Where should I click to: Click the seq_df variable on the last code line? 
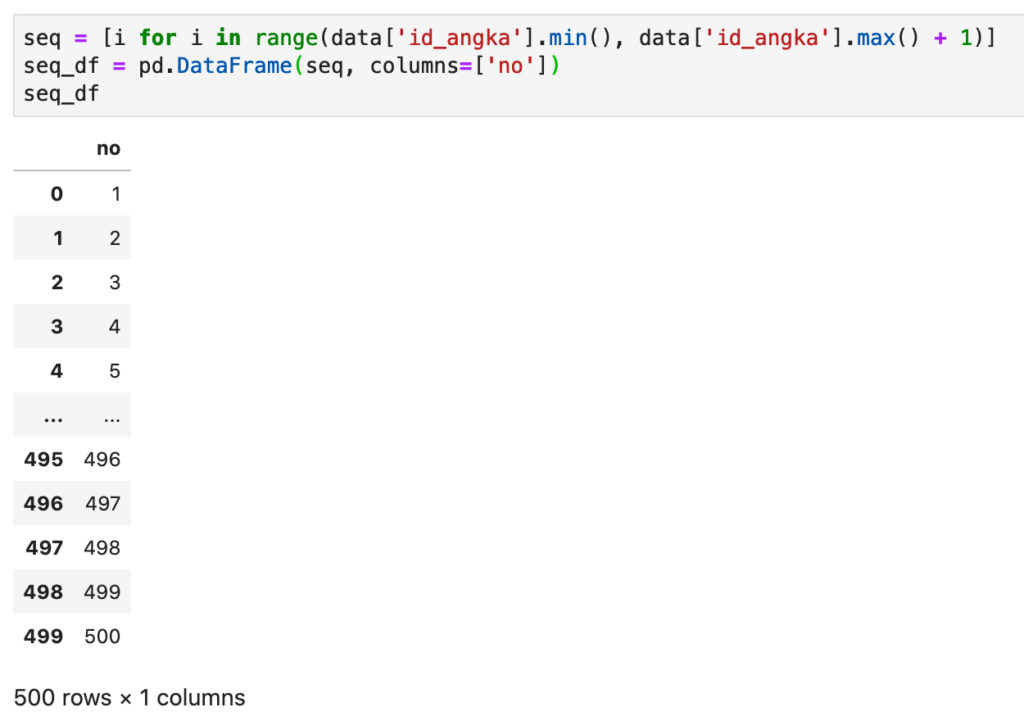point(61,95)
